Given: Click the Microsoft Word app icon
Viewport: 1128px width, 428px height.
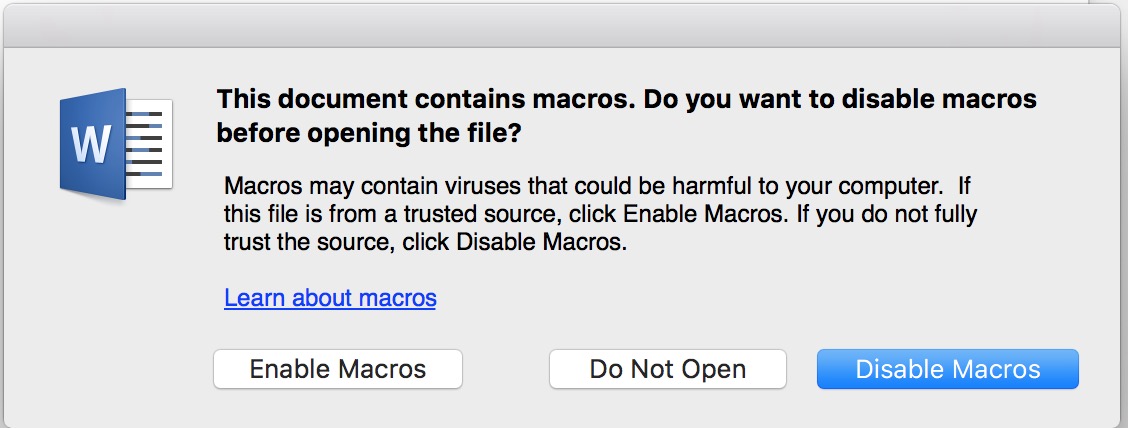Looking at the screenshot, I should (116, 145).
